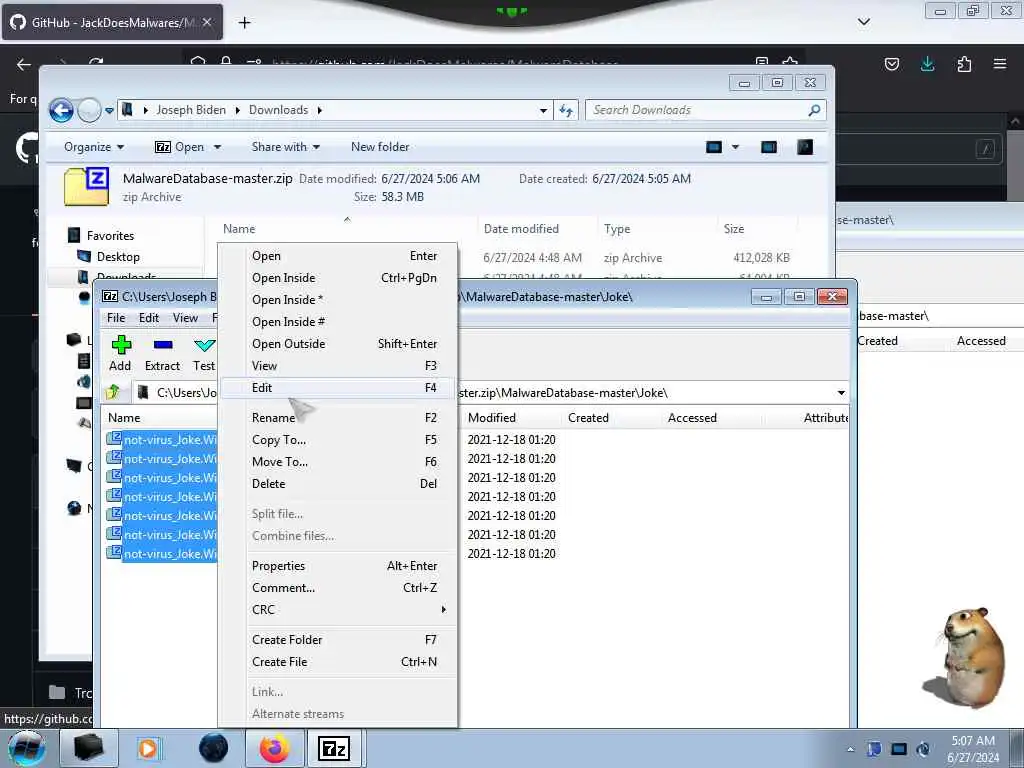Click Explorer refresh button
This screenshot has height=768, width=1024.
click(x=566, y=110)
